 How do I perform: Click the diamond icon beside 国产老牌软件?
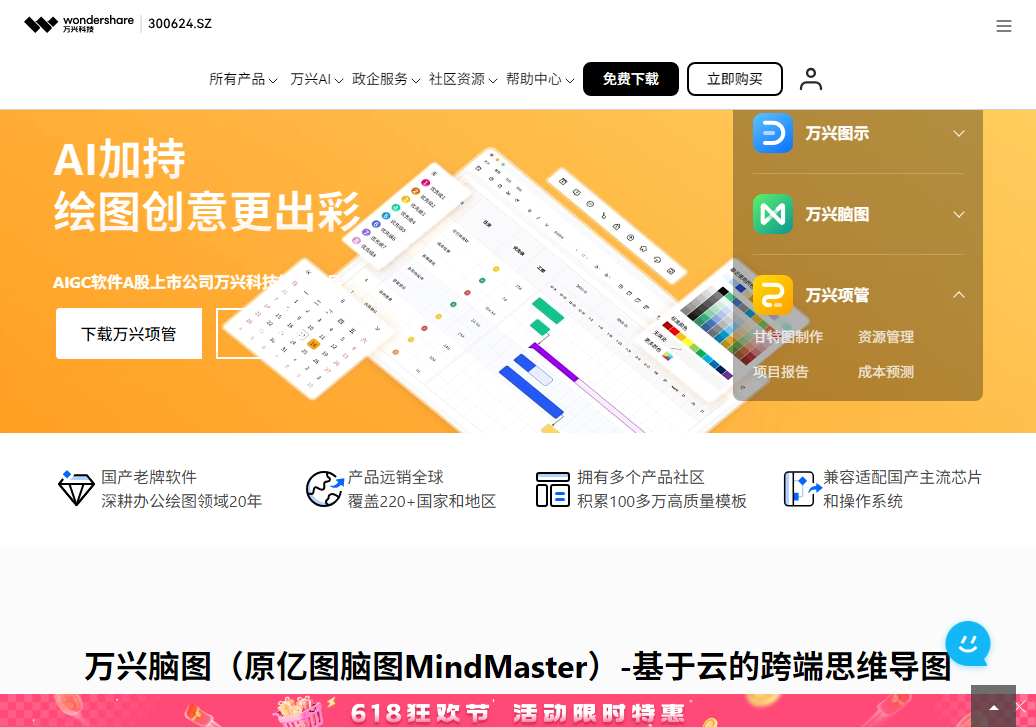76,488
